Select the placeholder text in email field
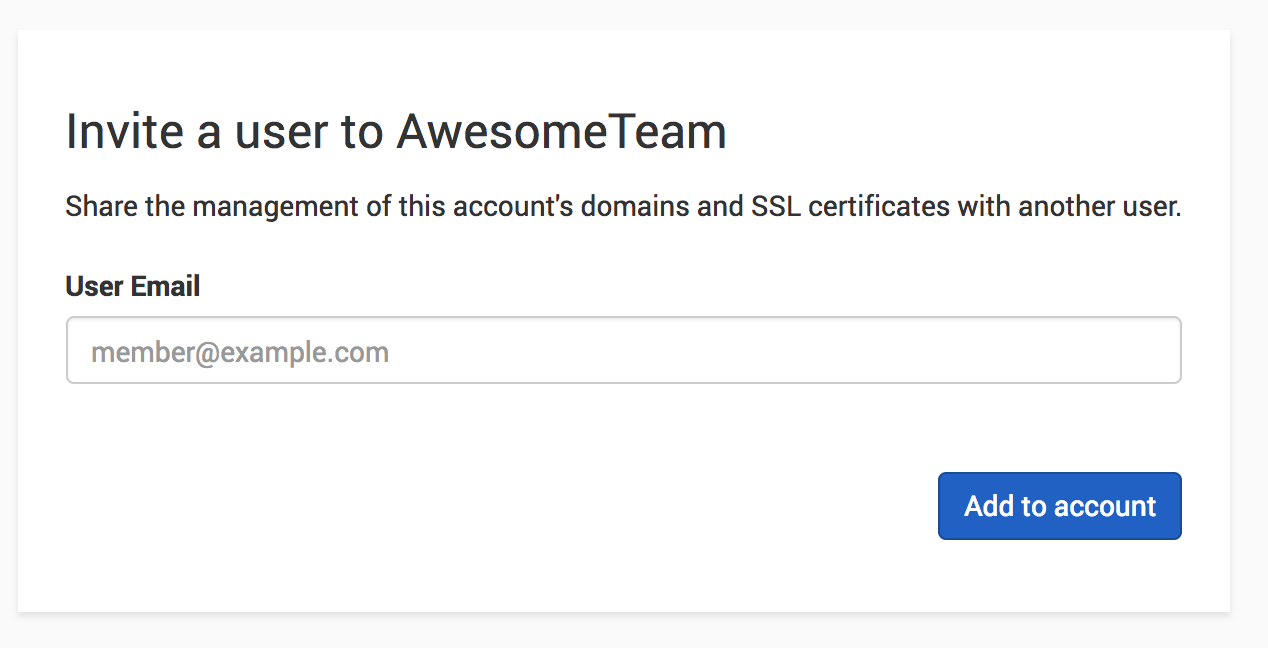 [240, 350]
